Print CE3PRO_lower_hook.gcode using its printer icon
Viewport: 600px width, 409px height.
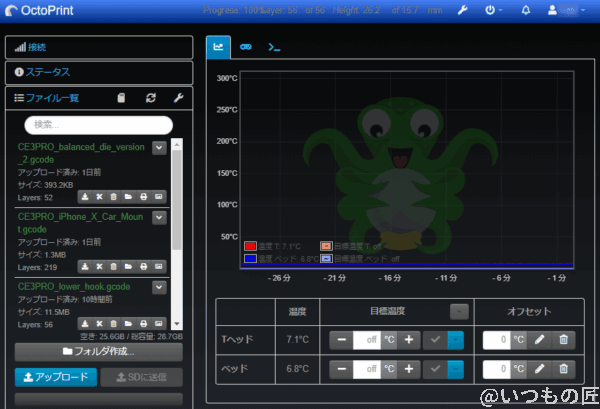144,324
